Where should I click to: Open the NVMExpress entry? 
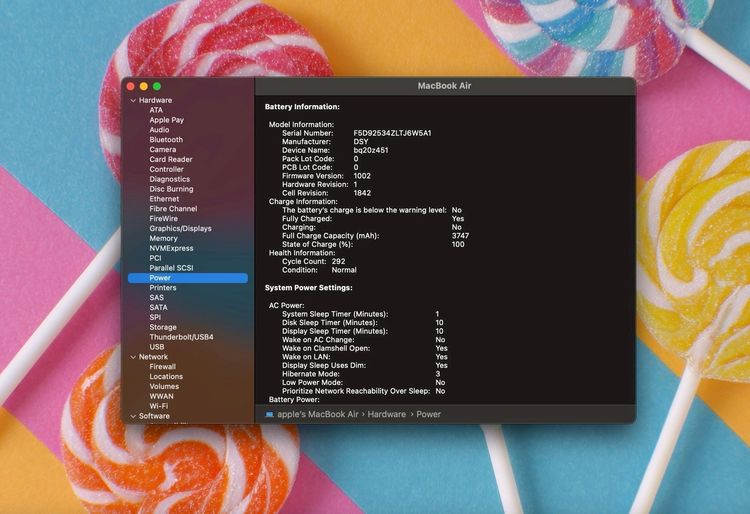click(x=171, y=248)
